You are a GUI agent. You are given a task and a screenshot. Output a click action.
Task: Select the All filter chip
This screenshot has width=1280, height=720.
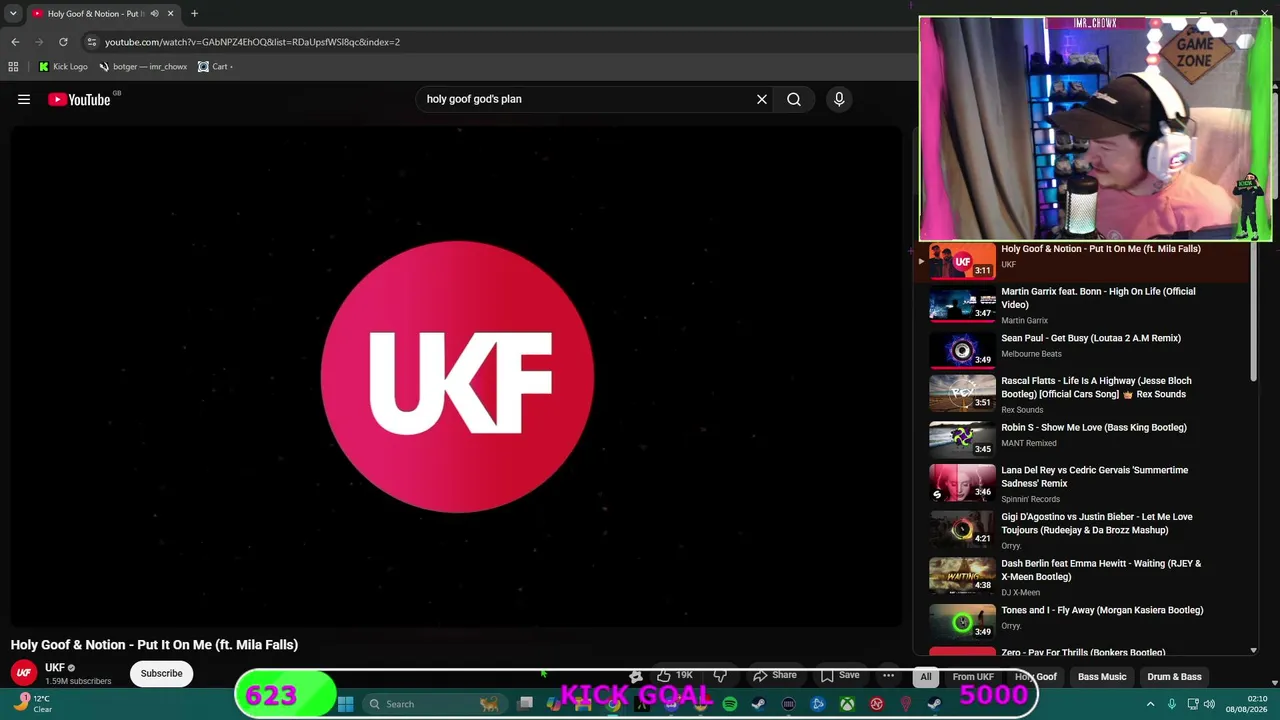coord(926,677)
